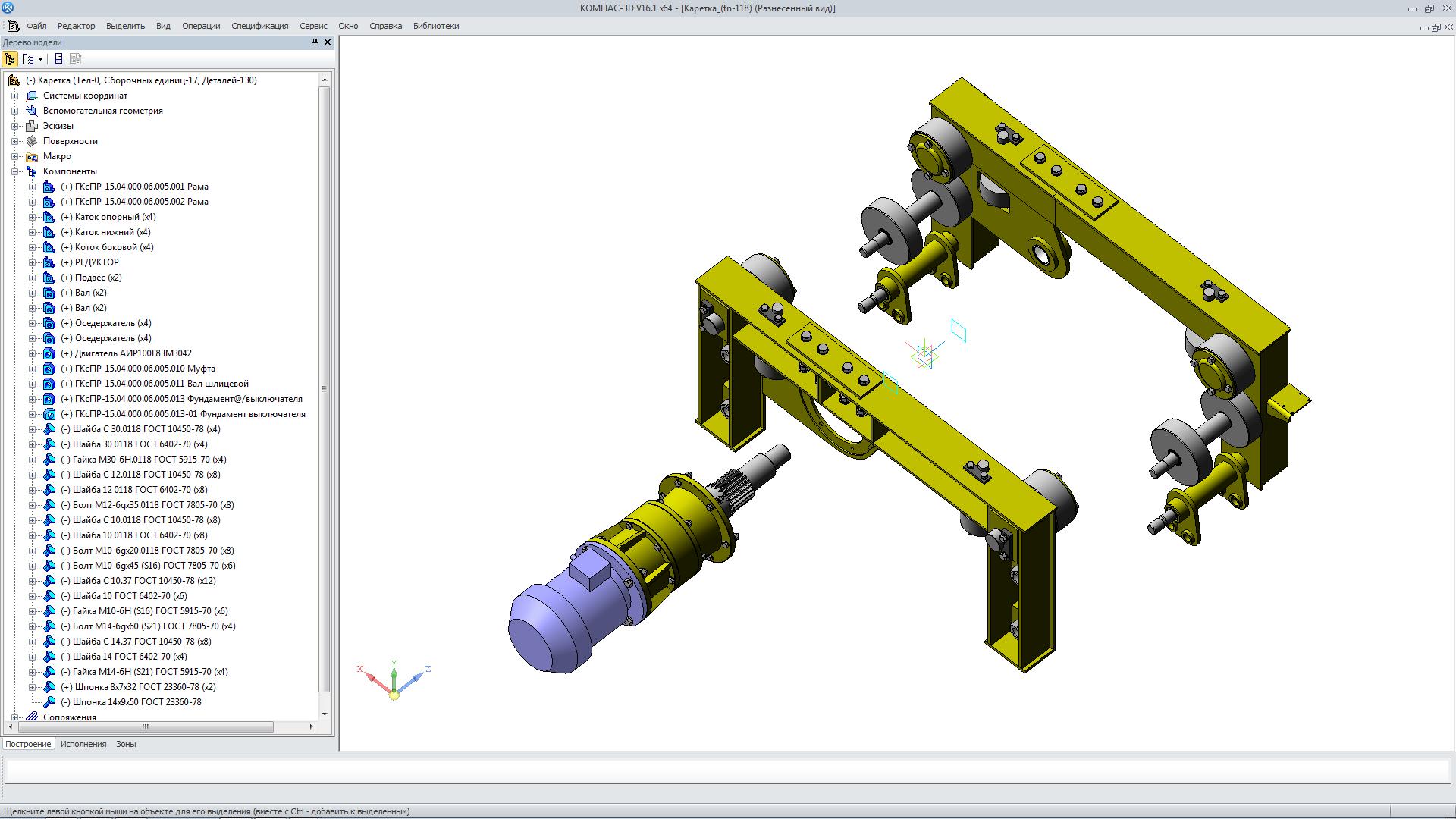Click the Макро folder icon
The height and width of the screenshot is (819, 1456).
pos(31,156)
